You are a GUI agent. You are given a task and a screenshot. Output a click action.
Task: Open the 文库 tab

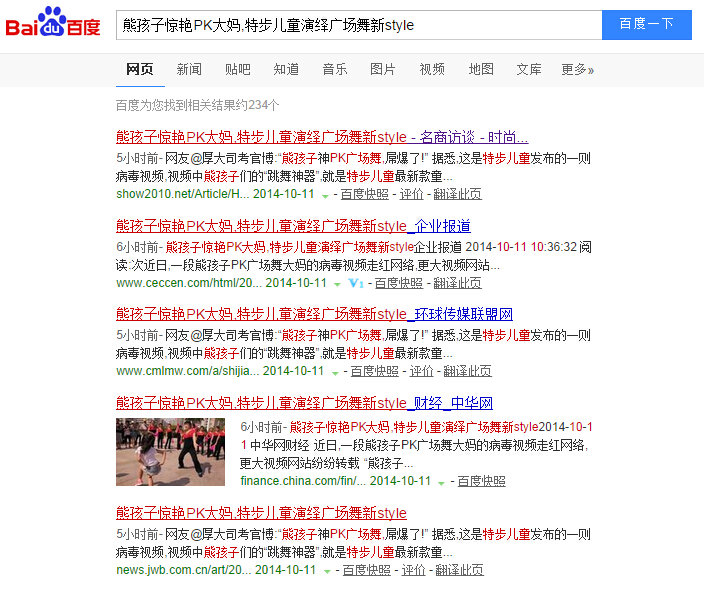click(x=529, y=69)
